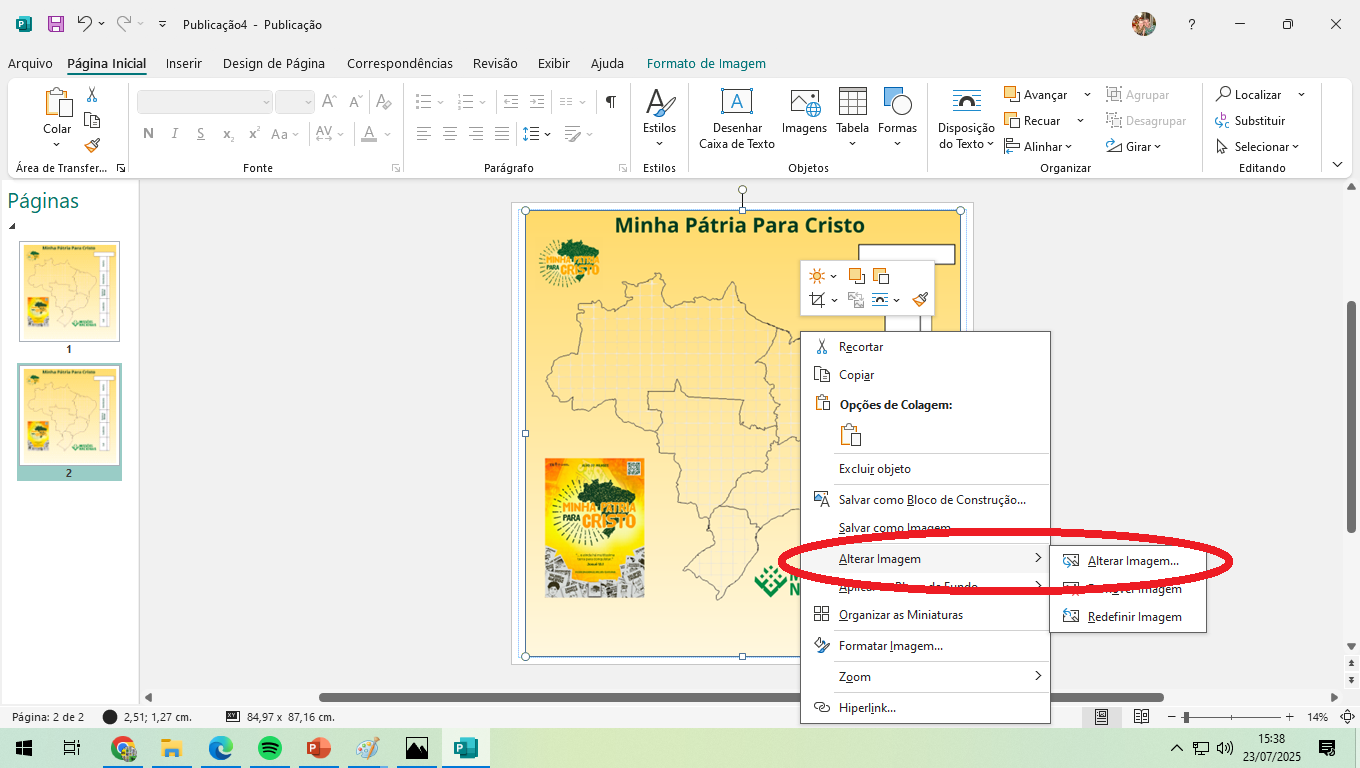
Task: Open the Girar rotate dropdown
Action: 1134,147
